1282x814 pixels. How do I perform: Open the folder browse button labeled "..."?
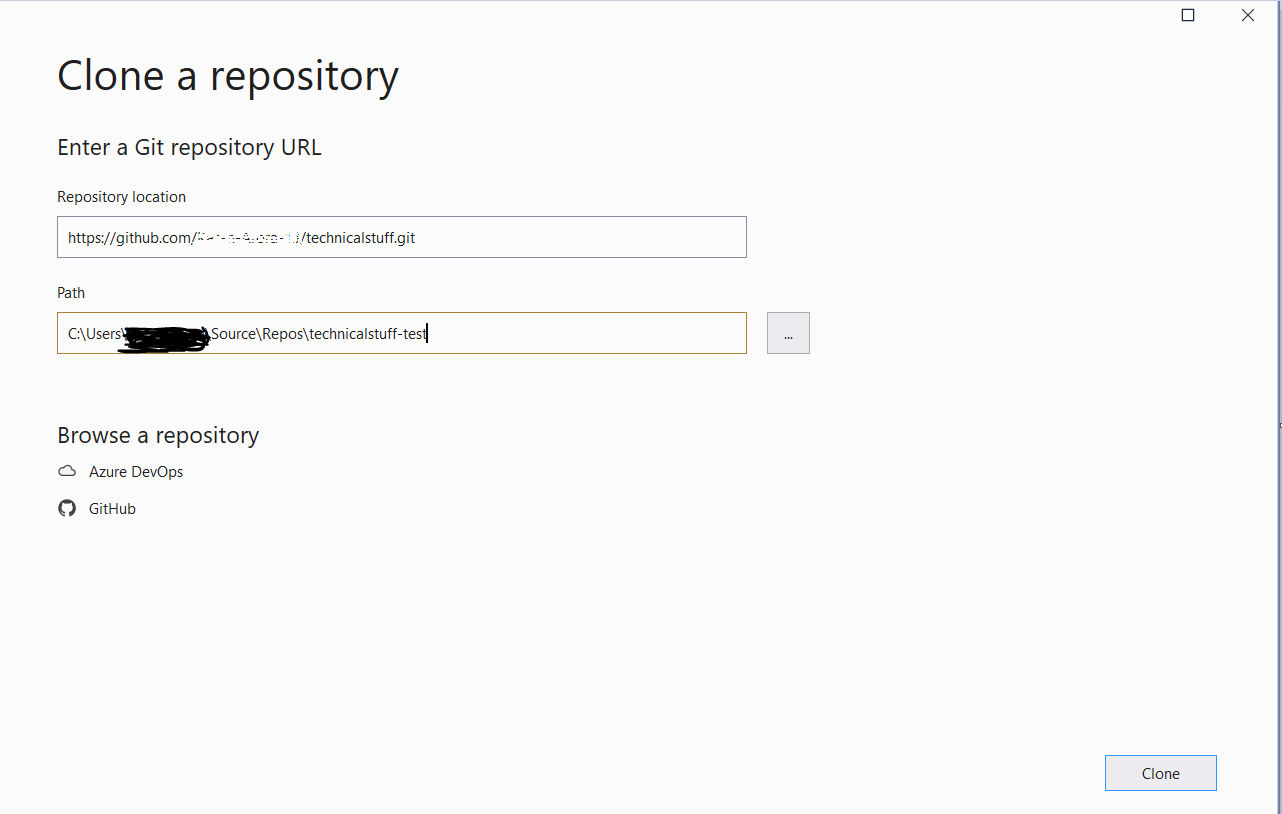click(x=788, y=333)
